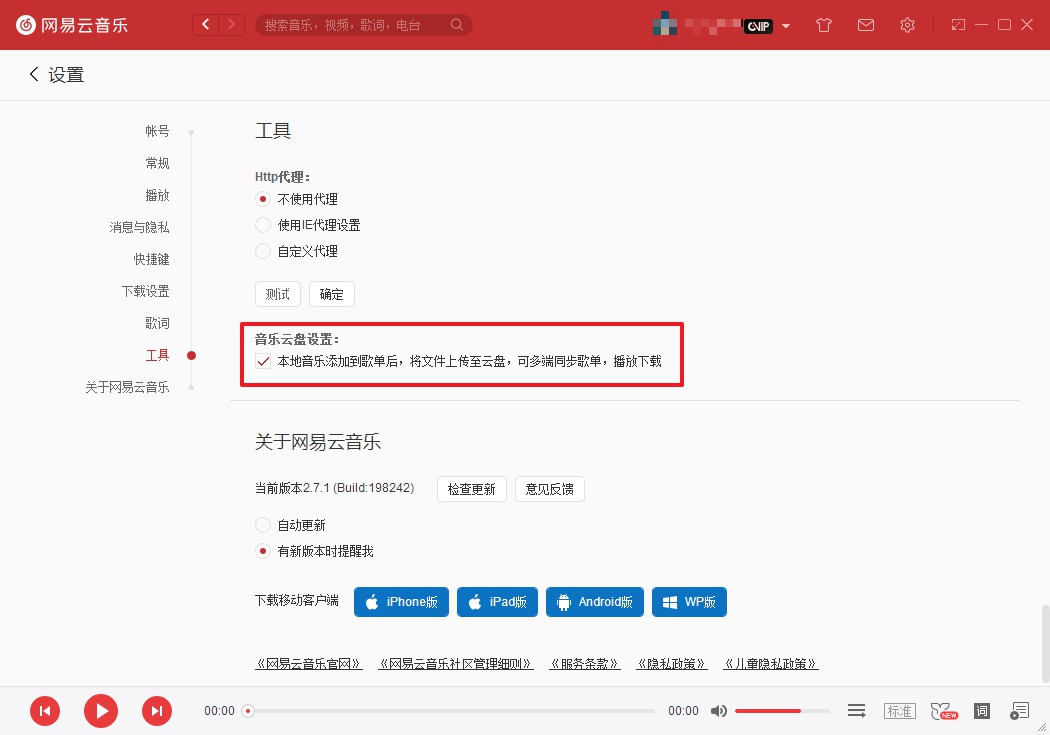Viewport: 1050px width, 735px height.
Task: Click the NetEase Cloud Music logo
Action: coord(72,25)
